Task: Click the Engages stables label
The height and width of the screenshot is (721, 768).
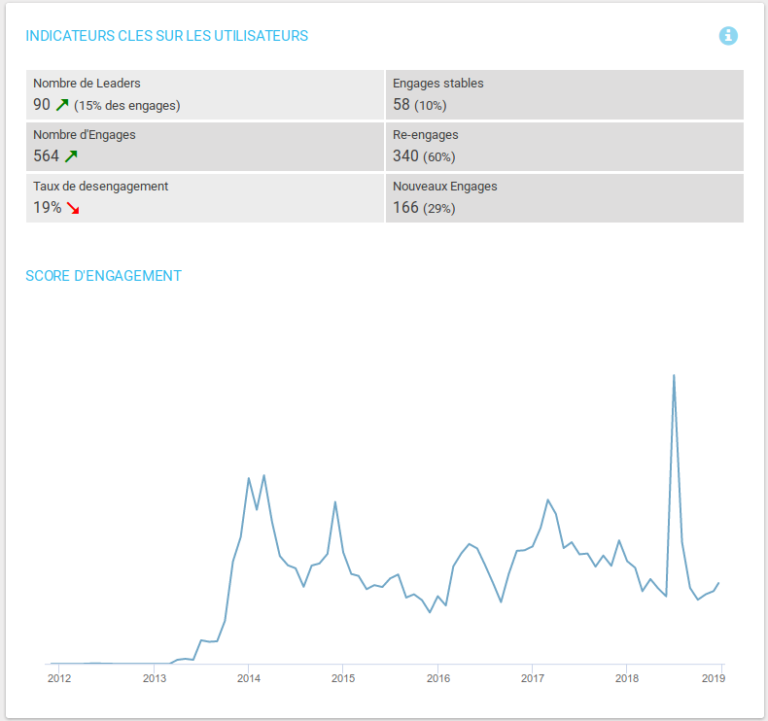Action: (x=438, y=84)
